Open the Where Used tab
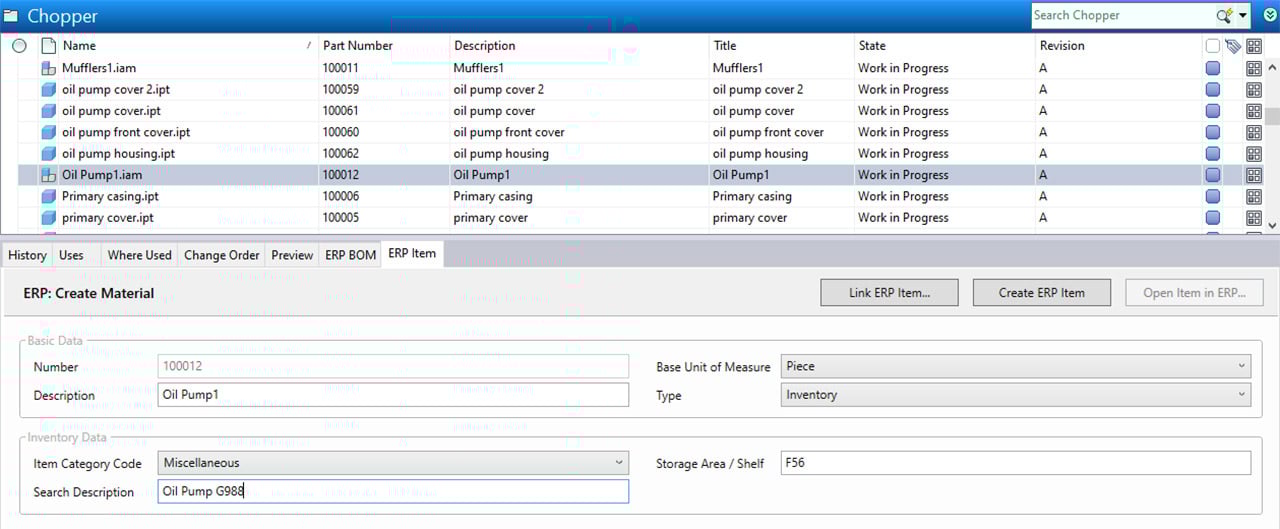The width and height of the screenshot is (1280, 529). 139,255
